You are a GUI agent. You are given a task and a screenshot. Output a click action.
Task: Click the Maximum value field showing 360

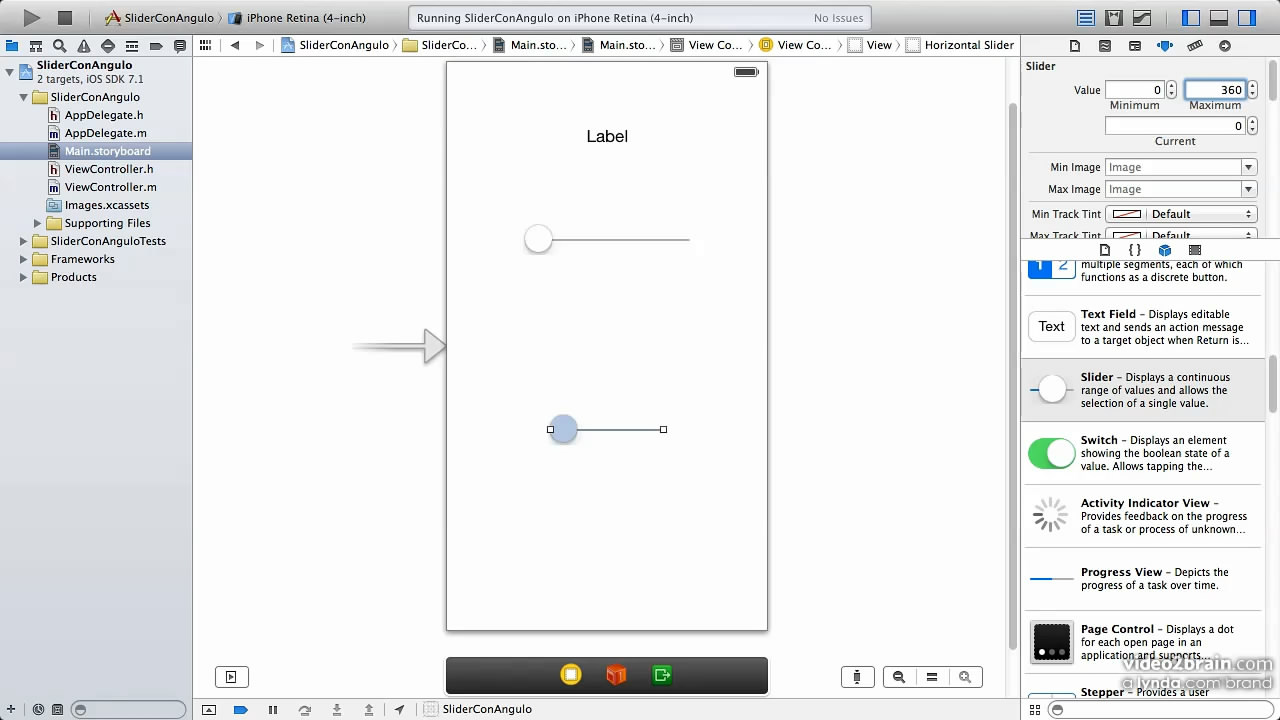pyautogui.click(x=1215, y=90)
